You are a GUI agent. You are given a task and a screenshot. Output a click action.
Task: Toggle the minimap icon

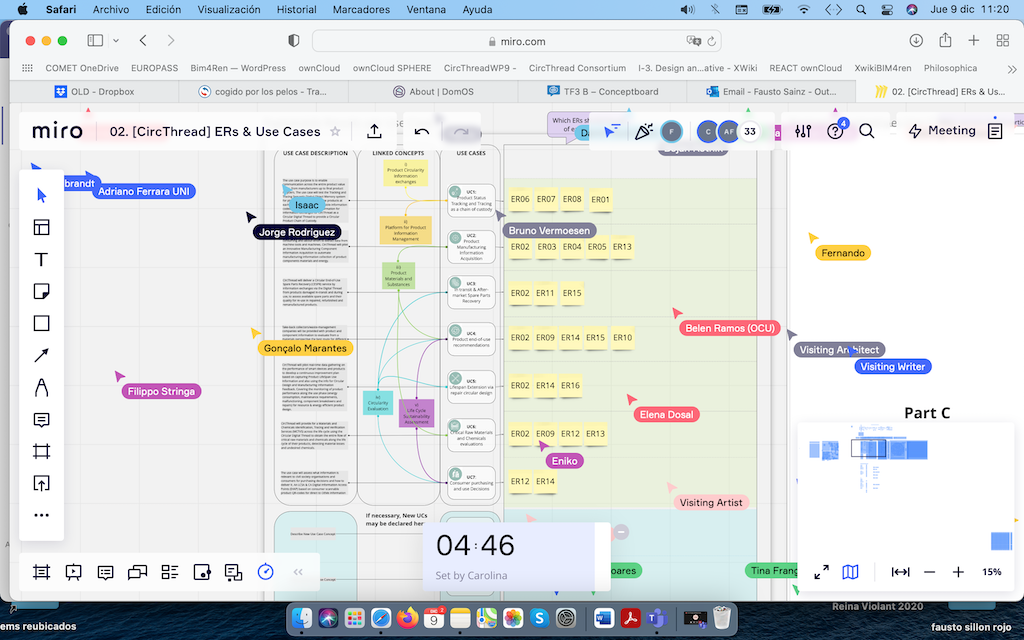click(850, 572)
